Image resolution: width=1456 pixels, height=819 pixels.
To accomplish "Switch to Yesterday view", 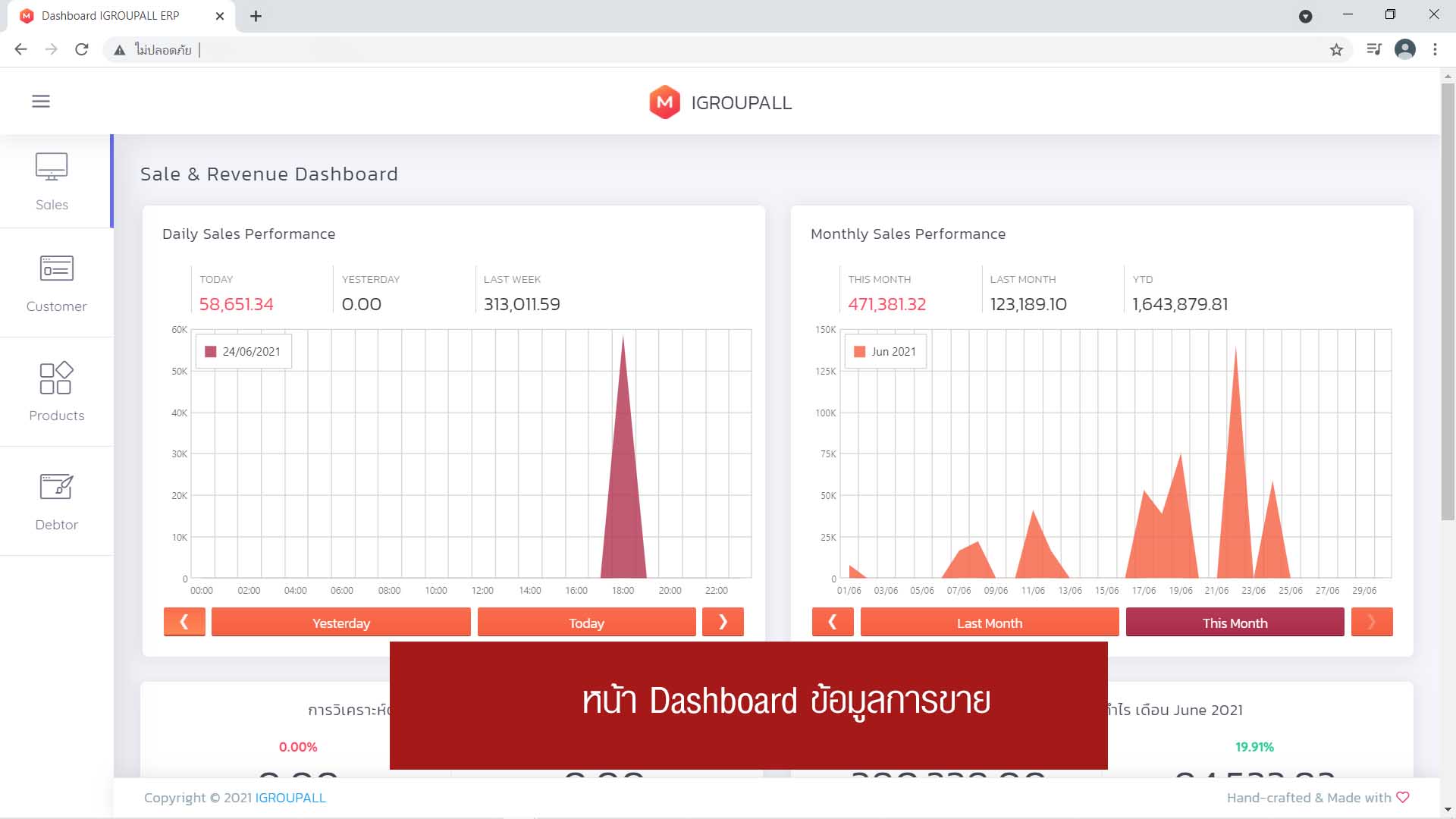I will point(341,622).
